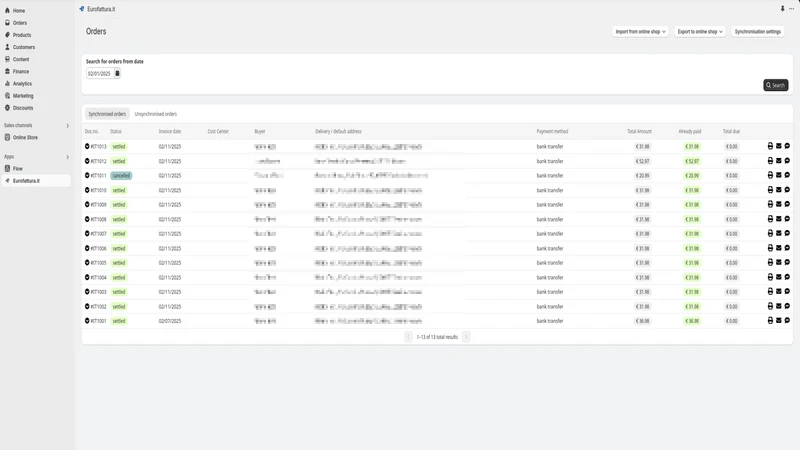800x450 pixels.
Task: Click the order search date field
Action: (99, 73)
